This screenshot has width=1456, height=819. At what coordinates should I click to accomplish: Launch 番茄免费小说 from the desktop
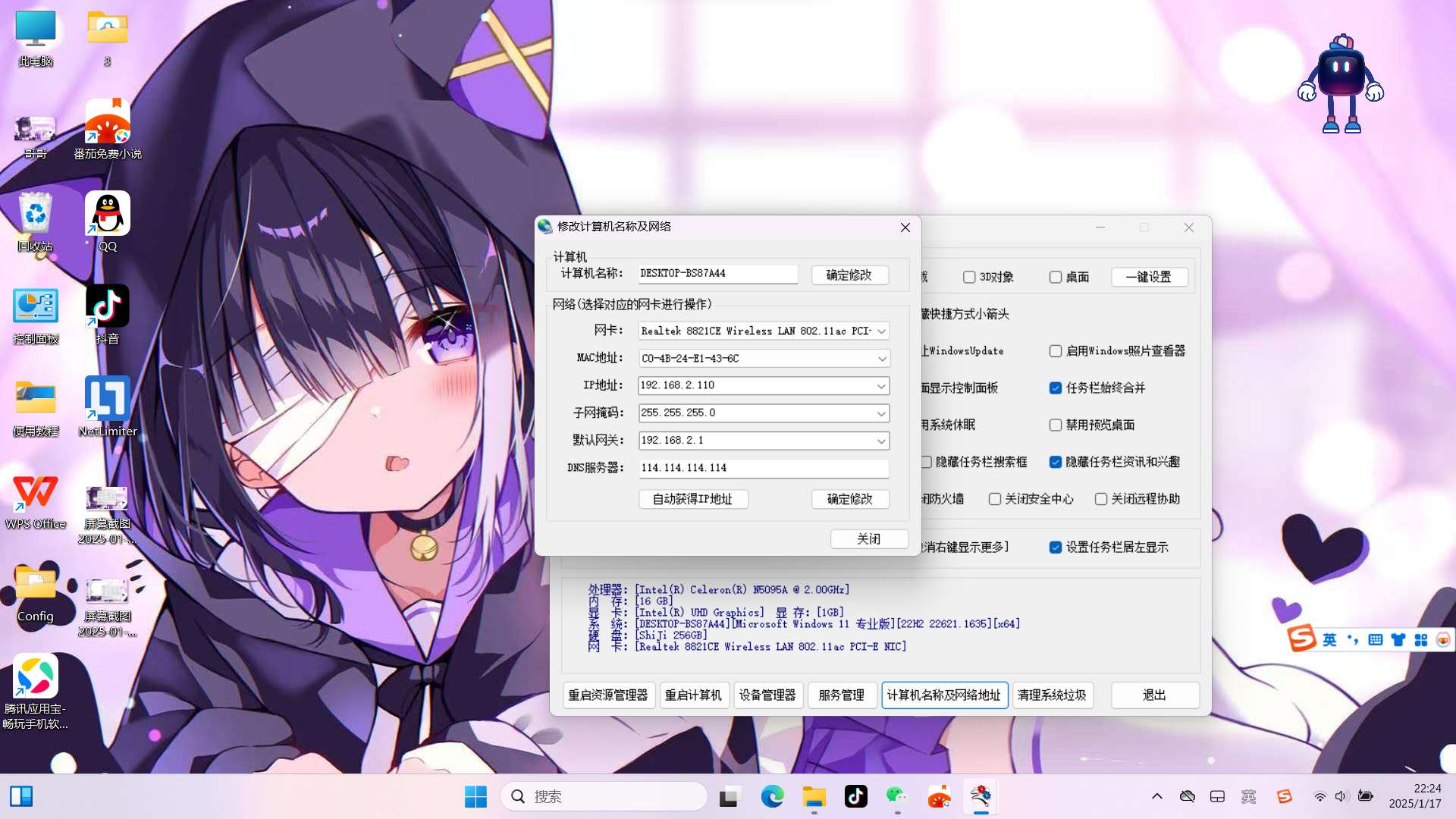point(107,130)
